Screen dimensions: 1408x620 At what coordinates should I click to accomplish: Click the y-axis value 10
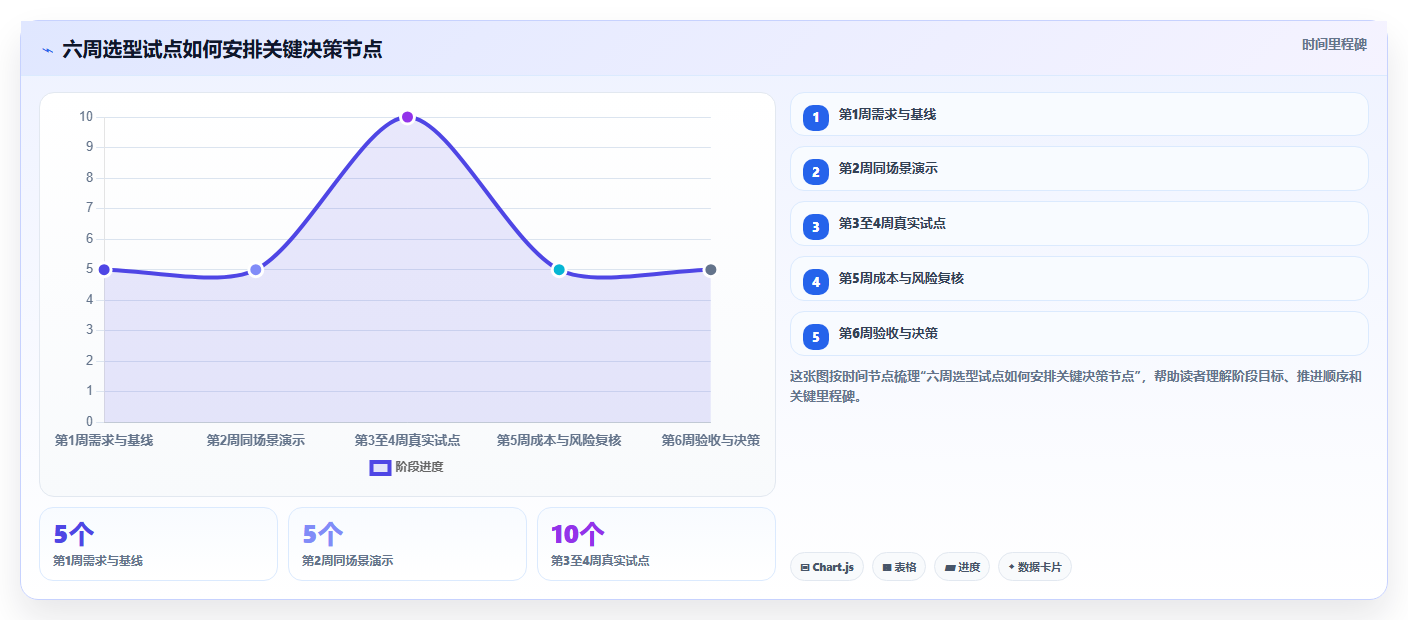point(86,117)
